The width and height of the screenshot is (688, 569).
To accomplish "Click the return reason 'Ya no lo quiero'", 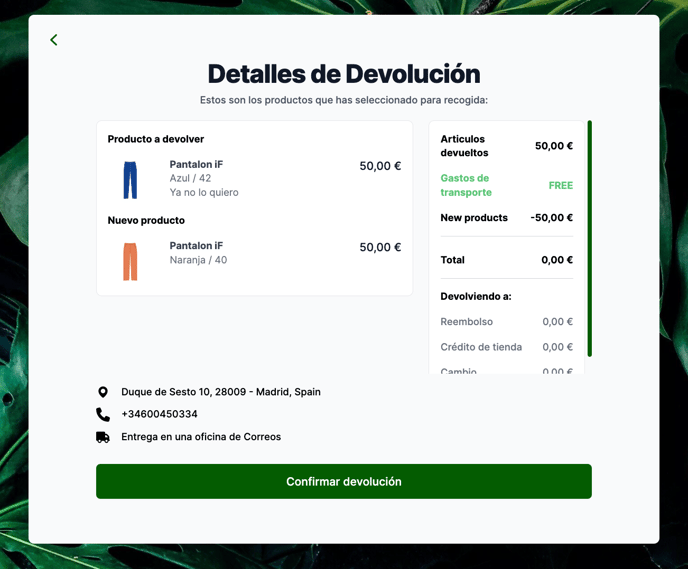I will tap(204, 192).
